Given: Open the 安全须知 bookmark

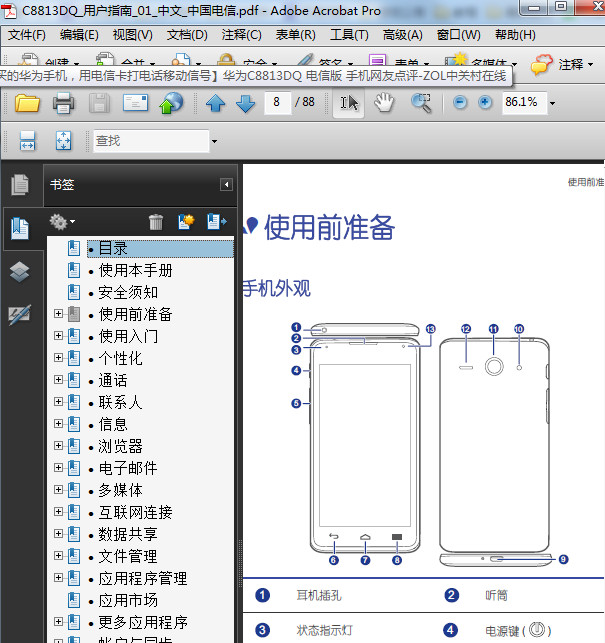Looking at the screenshot, I should (128, 292).
